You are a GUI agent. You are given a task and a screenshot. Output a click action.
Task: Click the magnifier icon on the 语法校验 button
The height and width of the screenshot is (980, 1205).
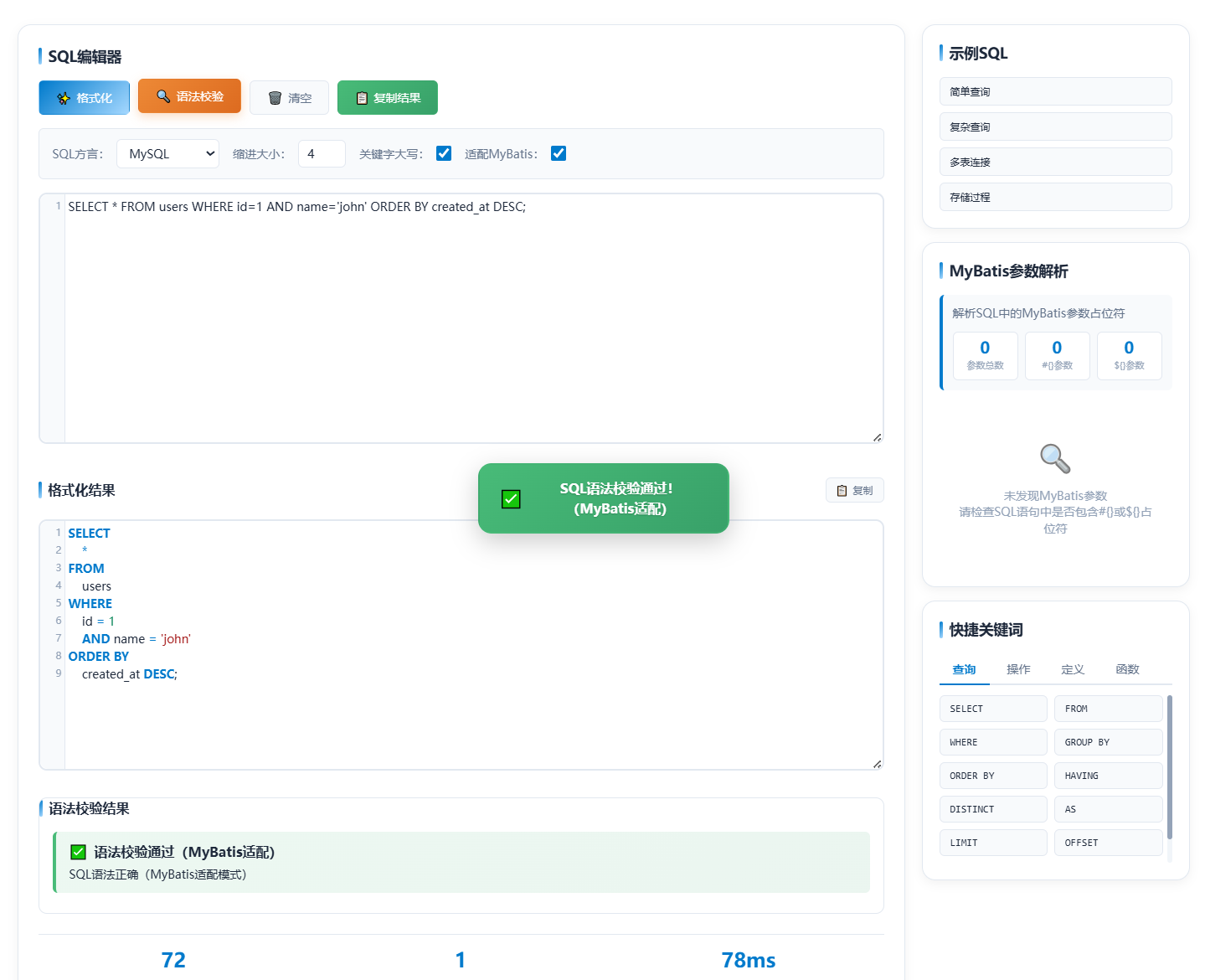(163, 96)
